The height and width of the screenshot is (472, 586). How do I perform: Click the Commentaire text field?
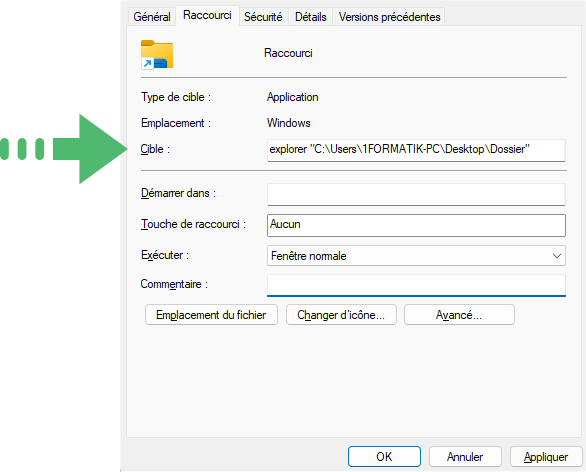click(416, 286)
